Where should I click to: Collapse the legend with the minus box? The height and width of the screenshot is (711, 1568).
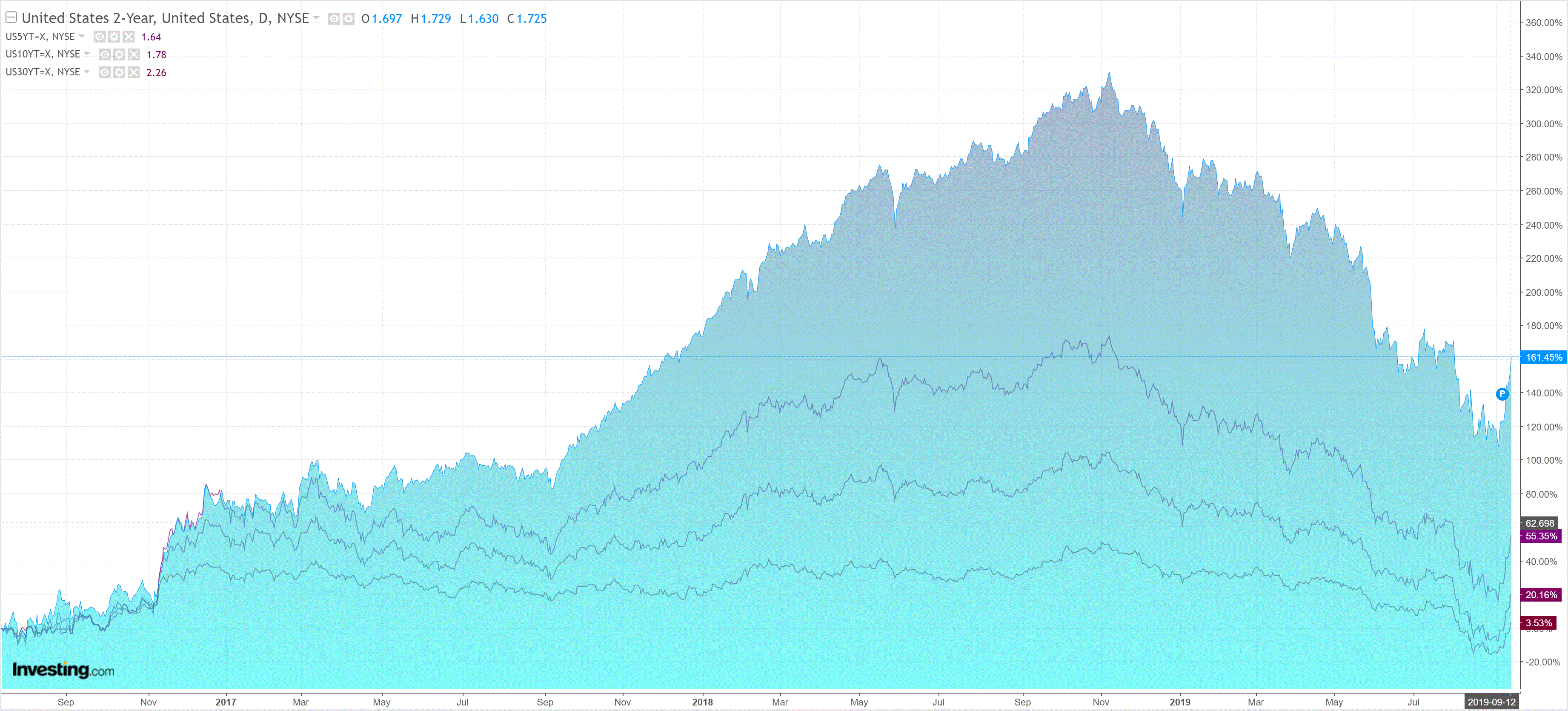(11, 17)
